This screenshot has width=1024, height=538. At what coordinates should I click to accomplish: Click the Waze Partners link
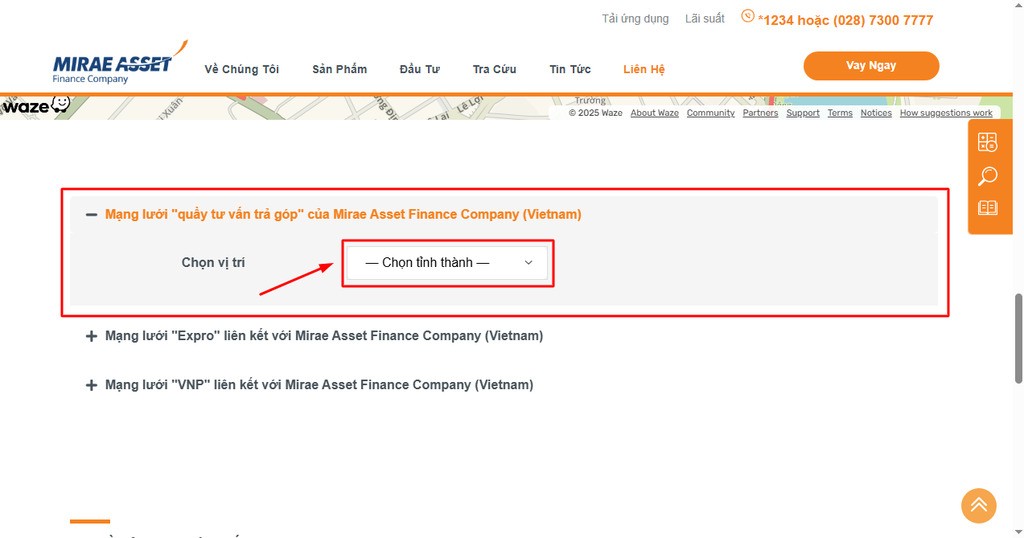(760, 113)
